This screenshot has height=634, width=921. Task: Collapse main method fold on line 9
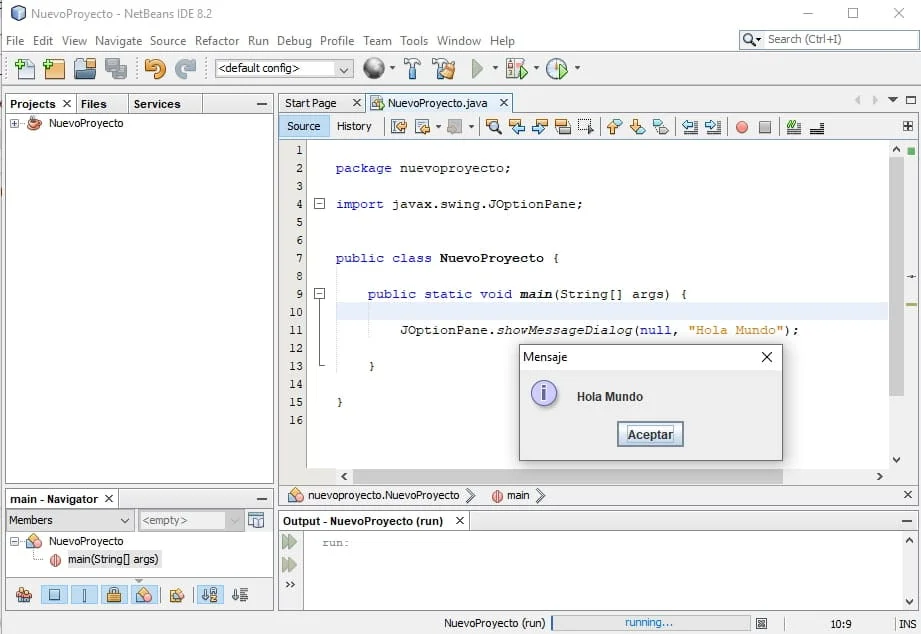pos(320,293)
